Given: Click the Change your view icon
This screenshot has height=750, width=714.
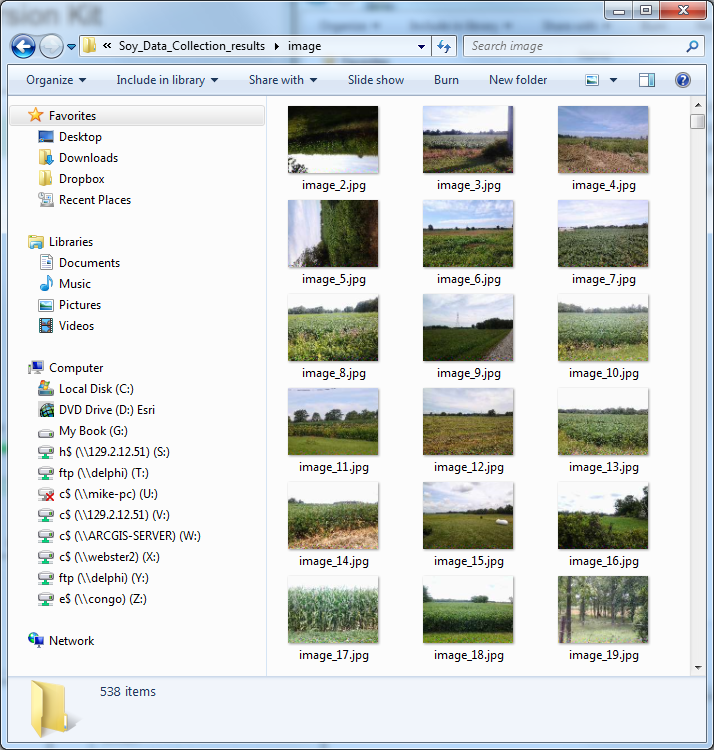Looking at the screenshot, I should 592,80.
